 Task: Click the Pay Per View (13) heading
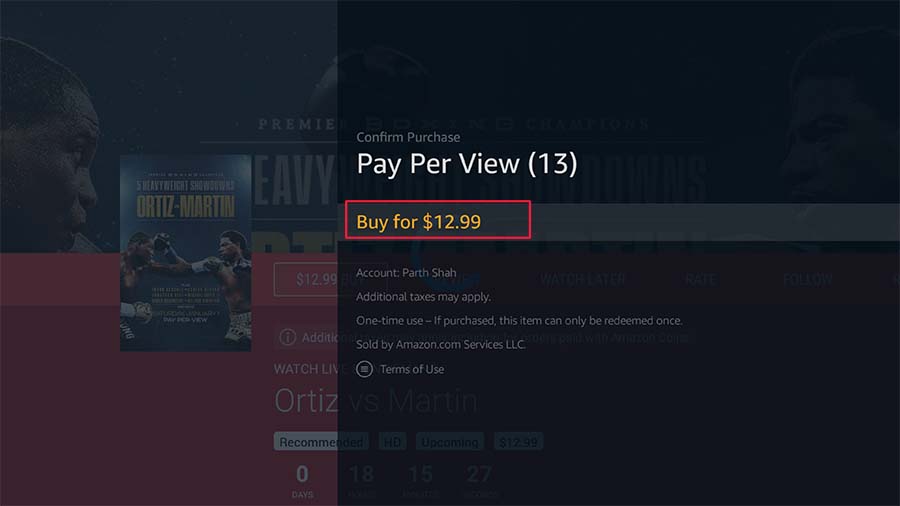(467, 164)
